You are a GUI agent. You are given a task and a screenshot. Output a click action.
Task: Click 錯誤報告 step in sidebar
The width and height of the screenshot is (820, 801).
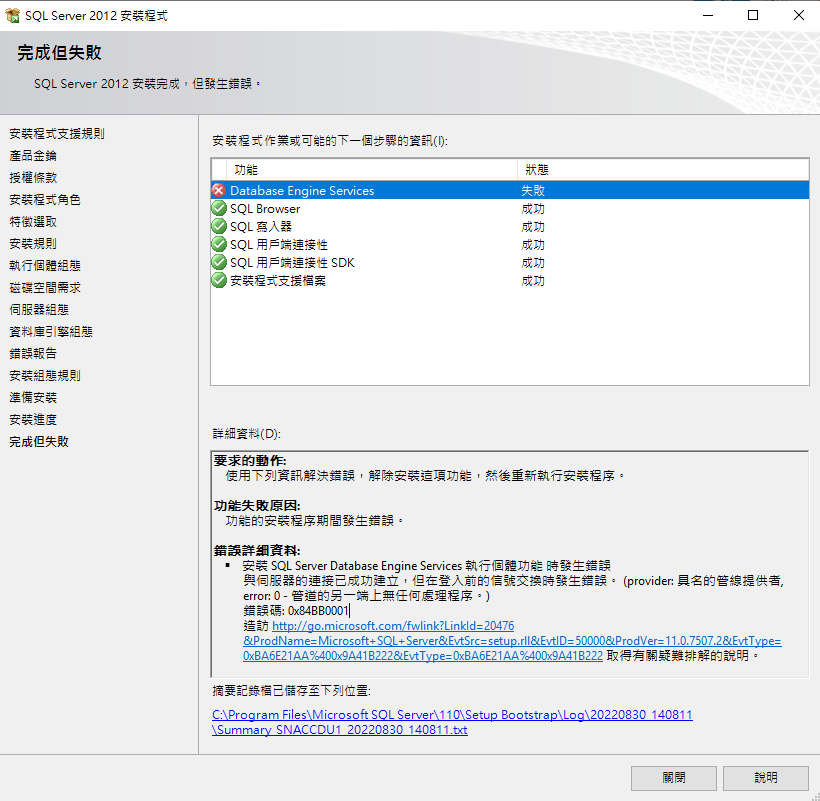[x=33, y=353]
